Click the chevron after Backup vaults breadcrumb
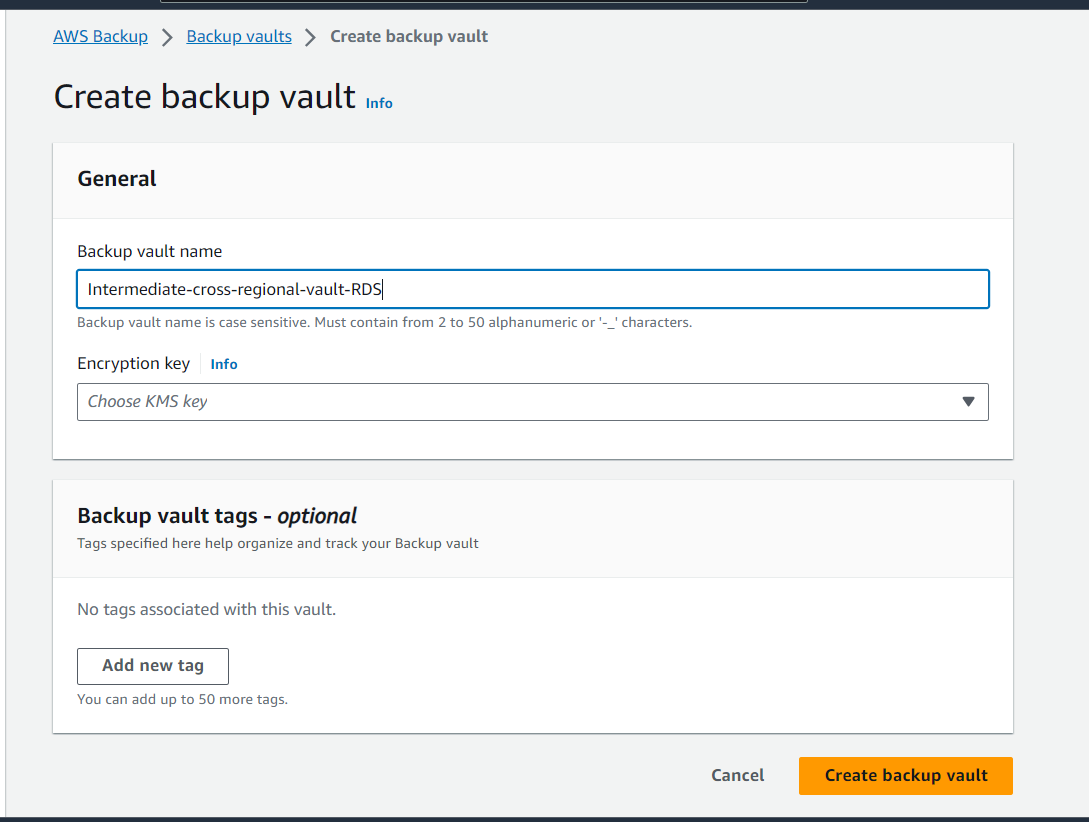This screenshot has height=822, width=1089. click(x=310, y=38)
